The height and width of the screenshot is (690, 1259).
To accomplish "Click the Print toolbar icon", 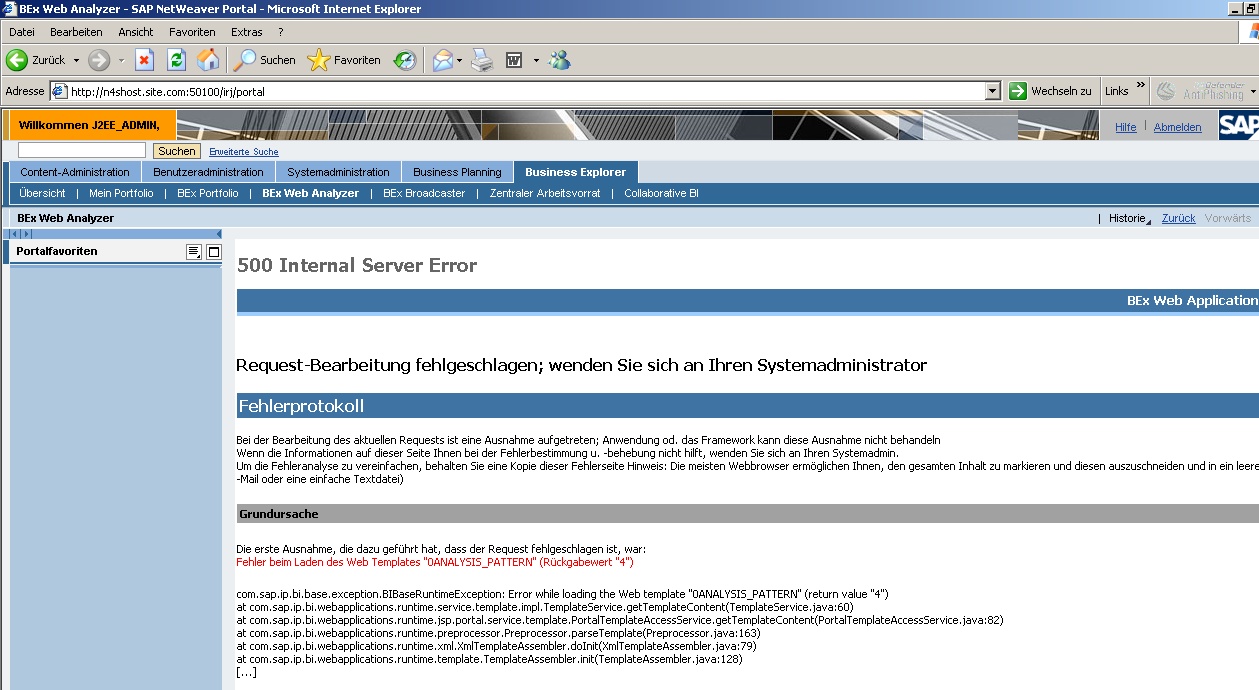I will coord(482,60).
